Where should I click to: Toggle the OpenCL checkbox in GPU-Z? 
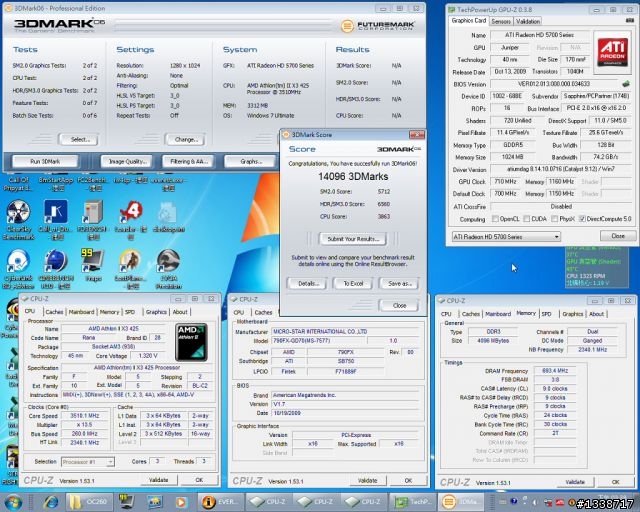[x=495, y=219]
